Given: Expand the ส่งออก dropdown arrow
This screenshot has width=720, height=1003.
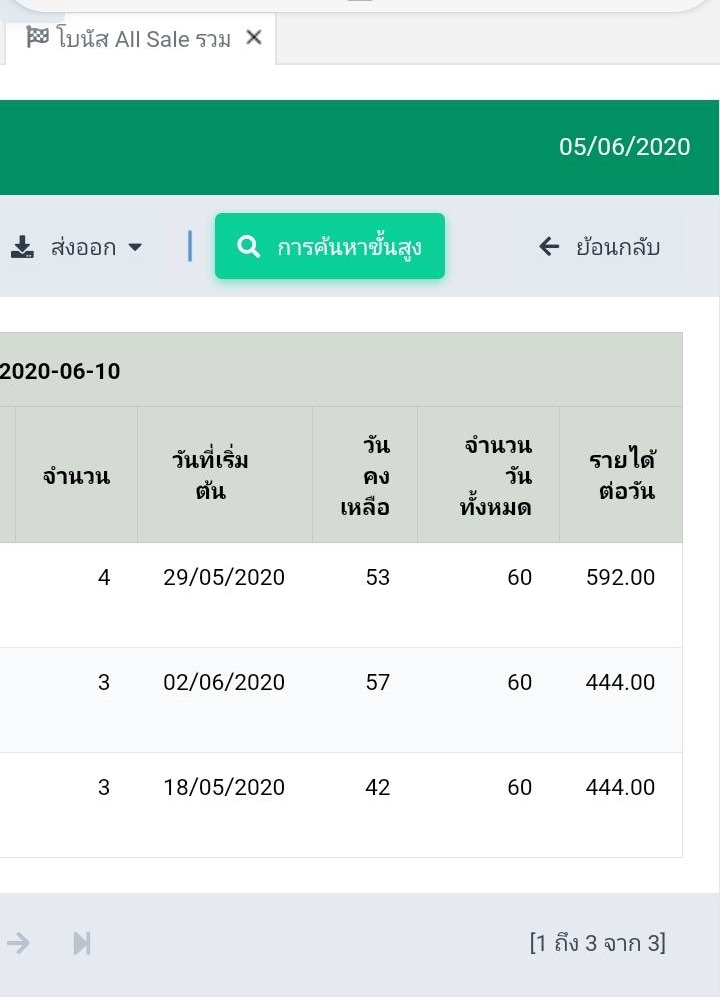Looking at the screenshot, I should [135, 247].
